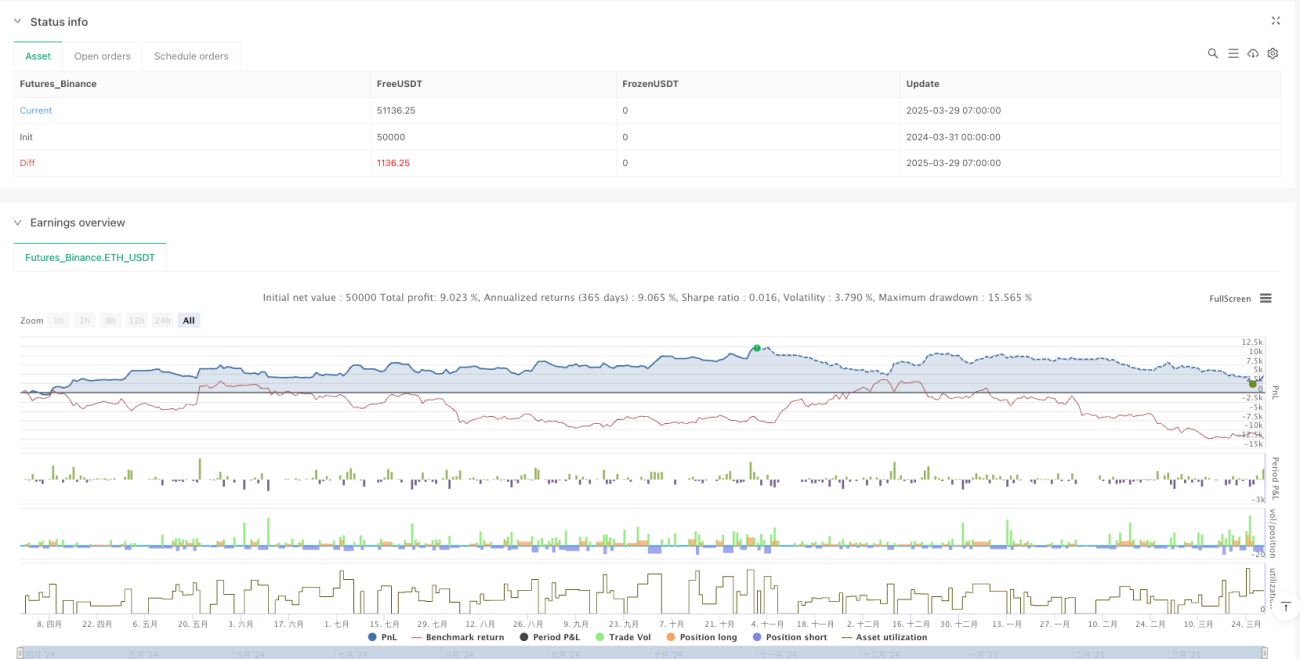1300x659 pixels.
Task: Select the All zoom range button
Action: coord(189,320)
